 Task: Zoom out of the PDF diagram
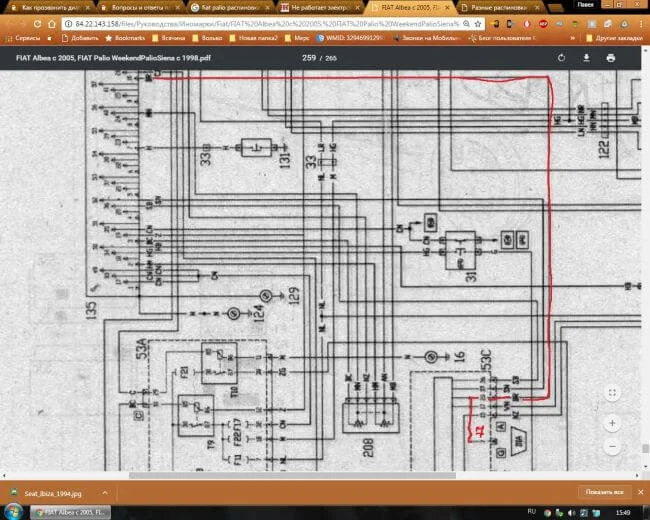pos(612,446)
